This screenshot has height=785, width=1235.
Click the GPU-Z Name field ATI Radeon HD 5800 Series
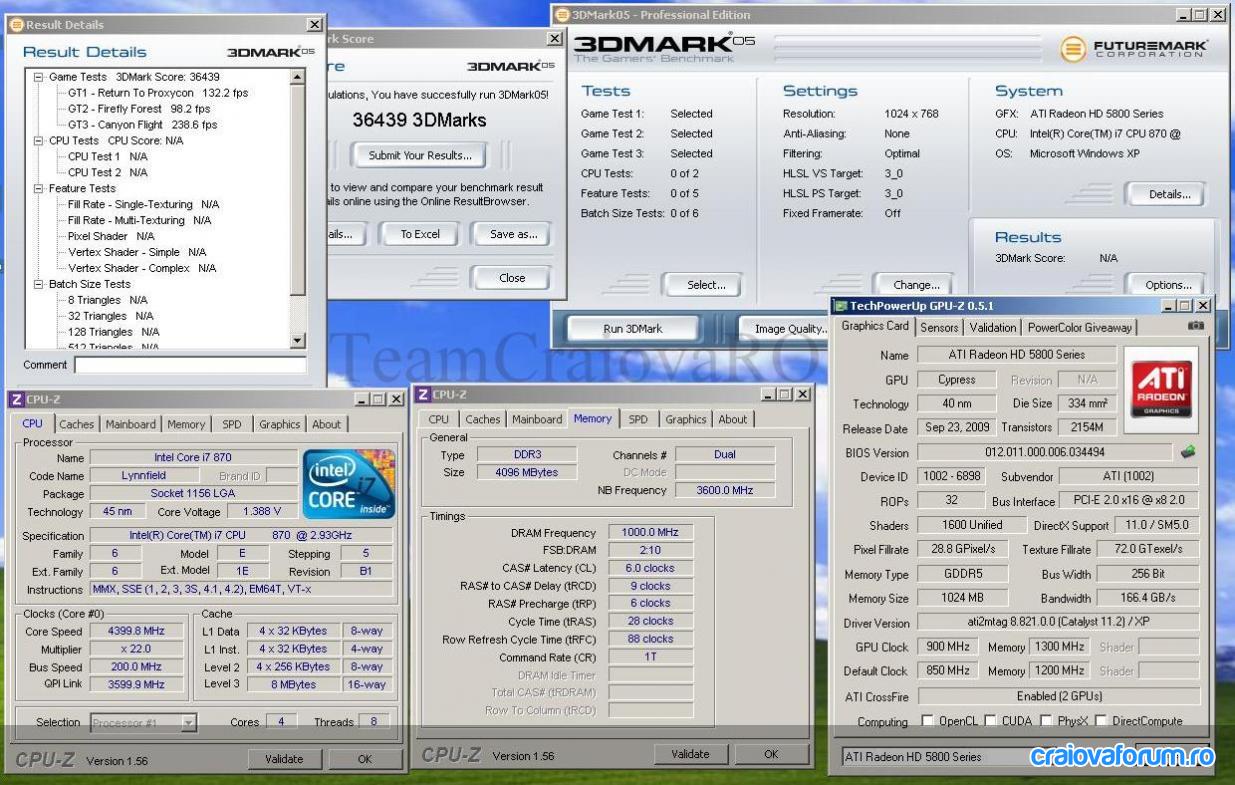1016,355
